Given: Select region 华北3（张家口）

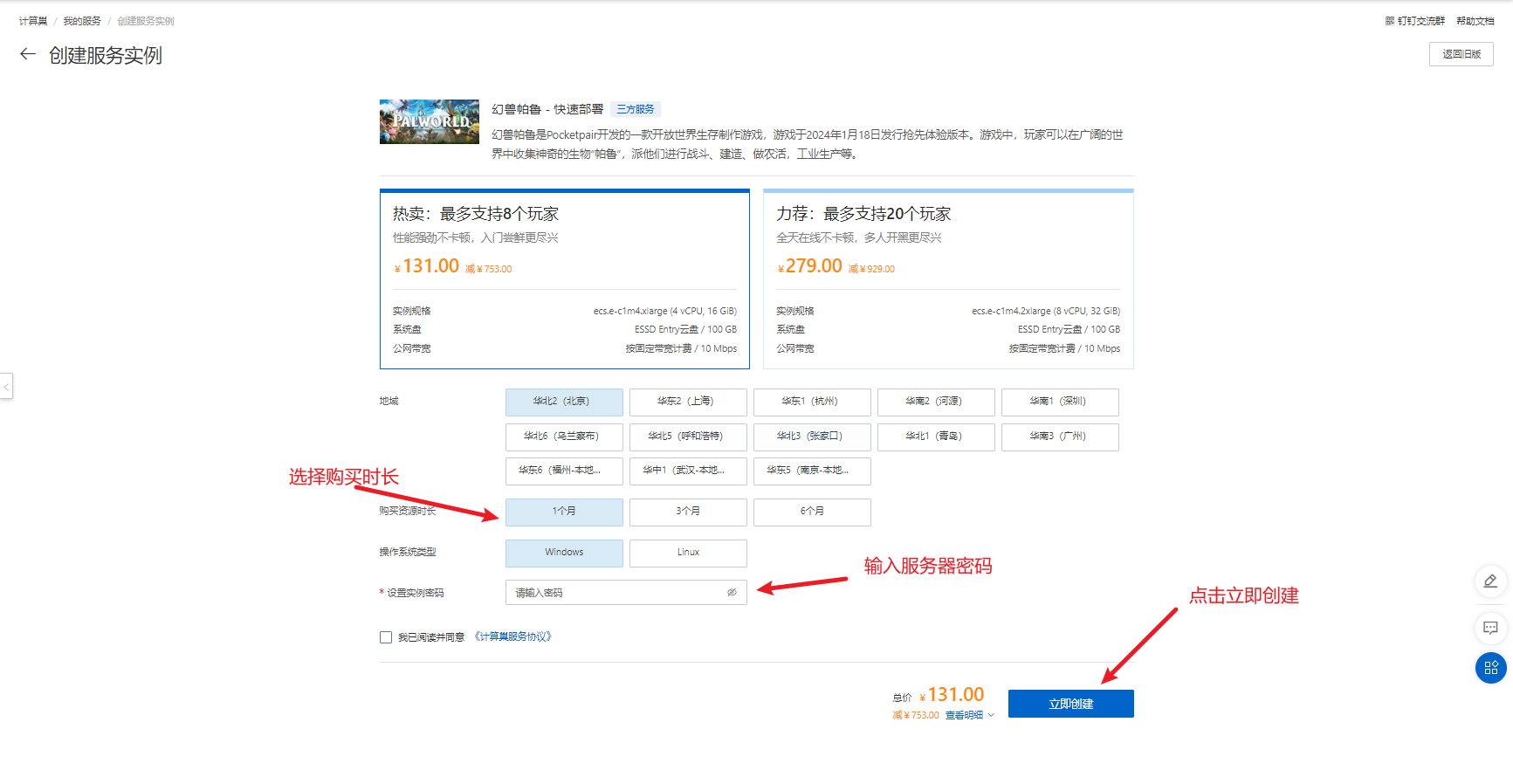Looking at the screenshot, I should [x=812, y=437].
